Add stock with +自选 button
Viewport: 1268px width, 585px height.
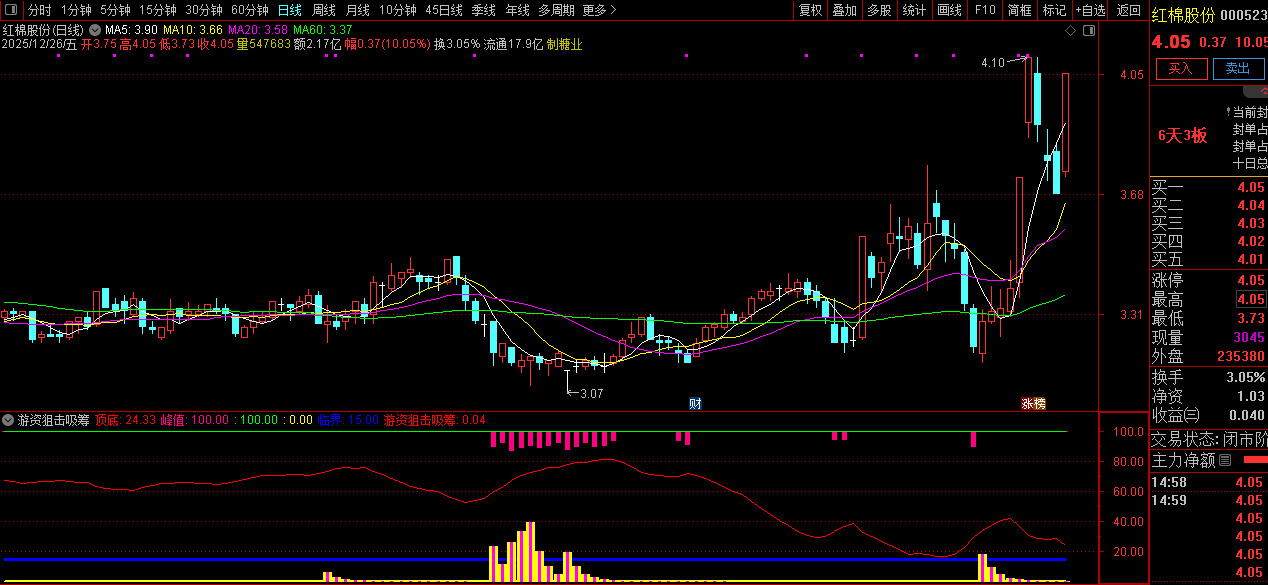(1091, 10)
